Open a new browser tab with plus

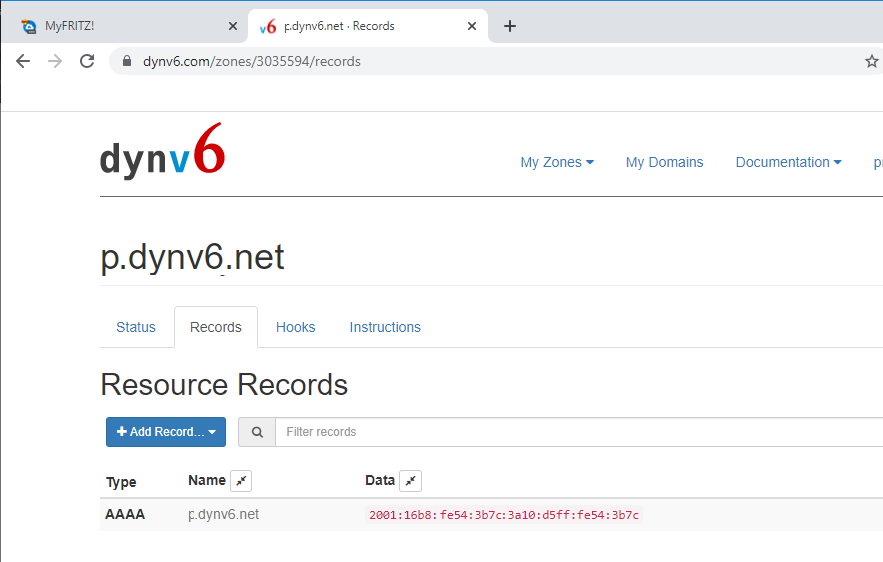coord(510,26)
